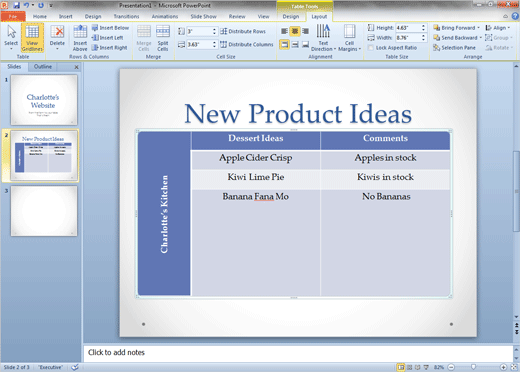Expand the Cell Margins dropdown
520x372 pixels.
(x=349, y=38)
